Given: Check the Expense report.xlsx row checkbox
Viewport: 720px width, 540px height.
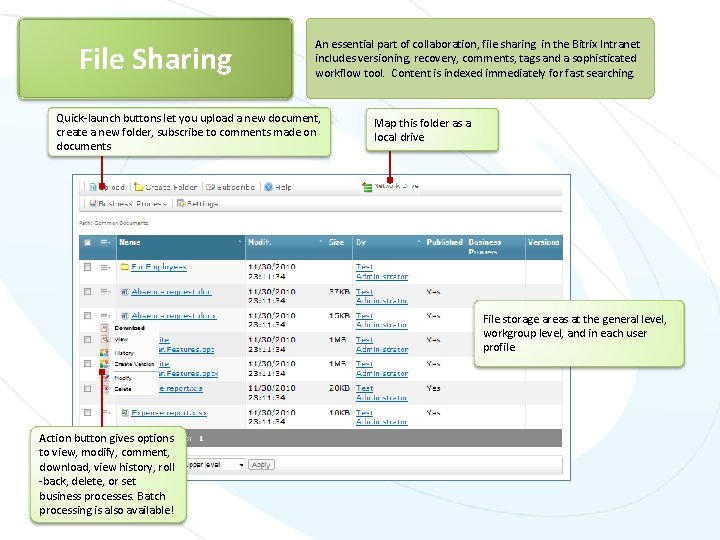Looking at the screenshot, I should (87, 412).
